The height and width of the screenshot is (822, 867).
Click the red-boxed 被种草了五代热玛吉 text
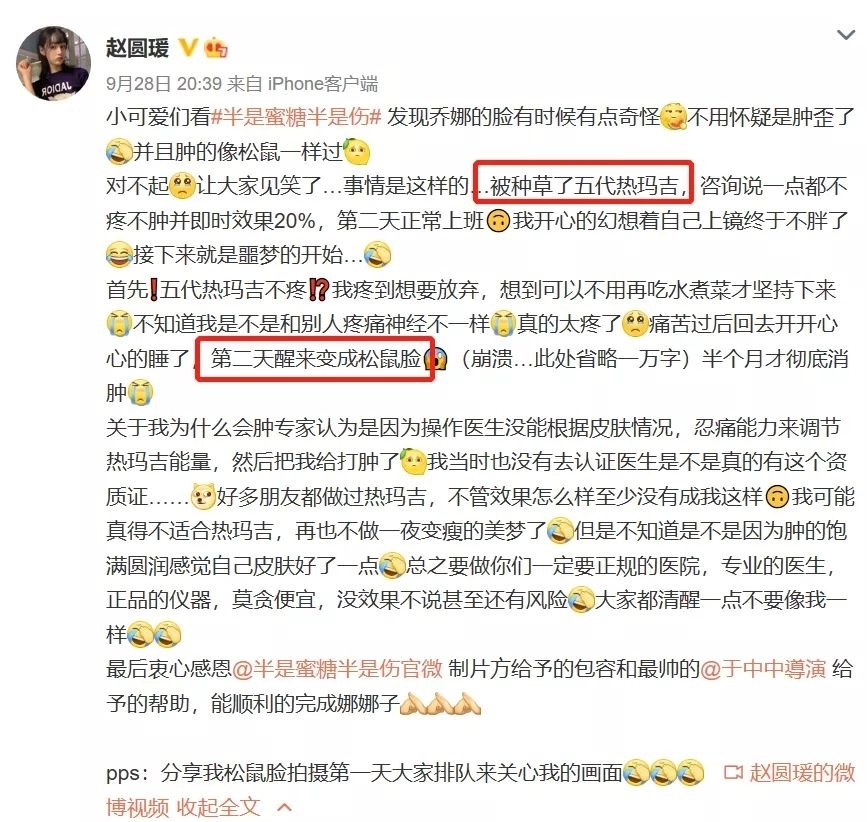tap(583, 185)
